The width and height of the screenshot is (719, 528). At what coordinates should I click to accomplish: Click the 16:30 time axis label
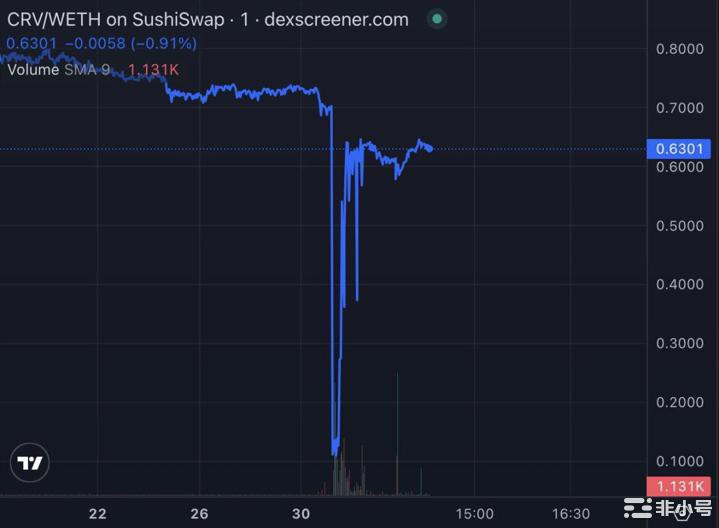(x=571, y=514)
